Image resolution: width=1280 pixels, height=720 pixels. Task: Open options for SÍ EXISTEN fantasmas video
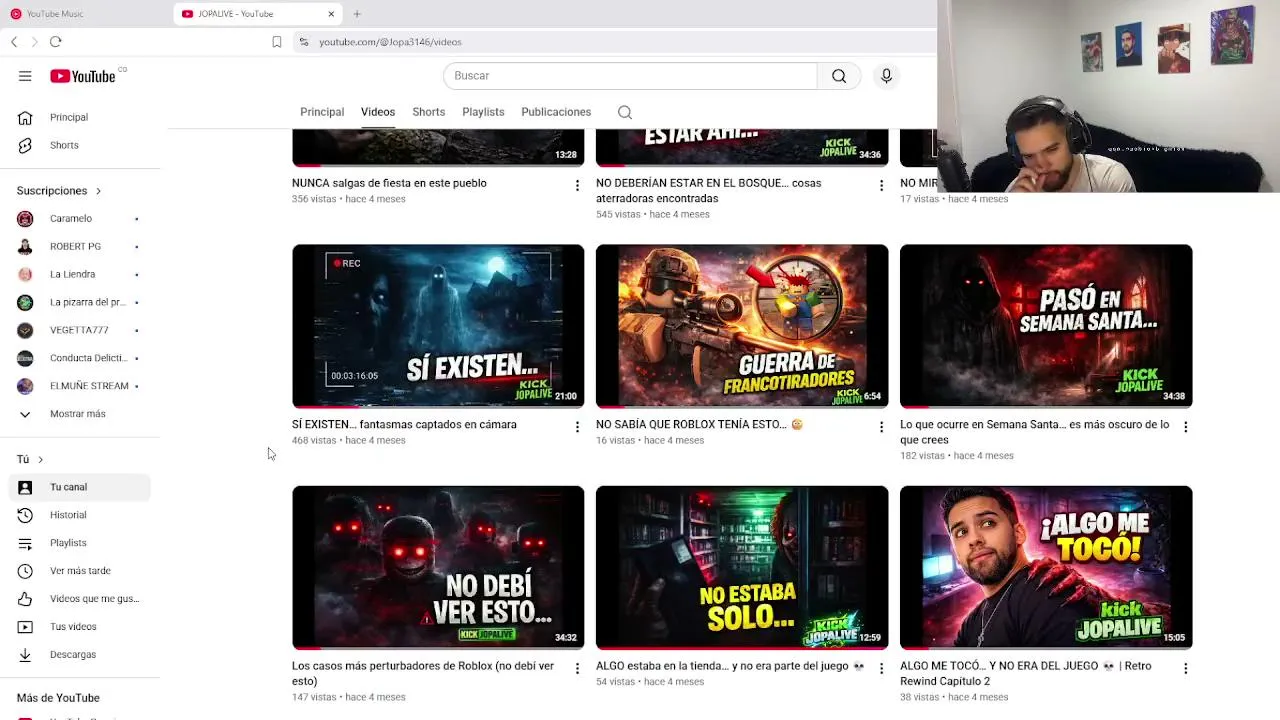[577, 427]
